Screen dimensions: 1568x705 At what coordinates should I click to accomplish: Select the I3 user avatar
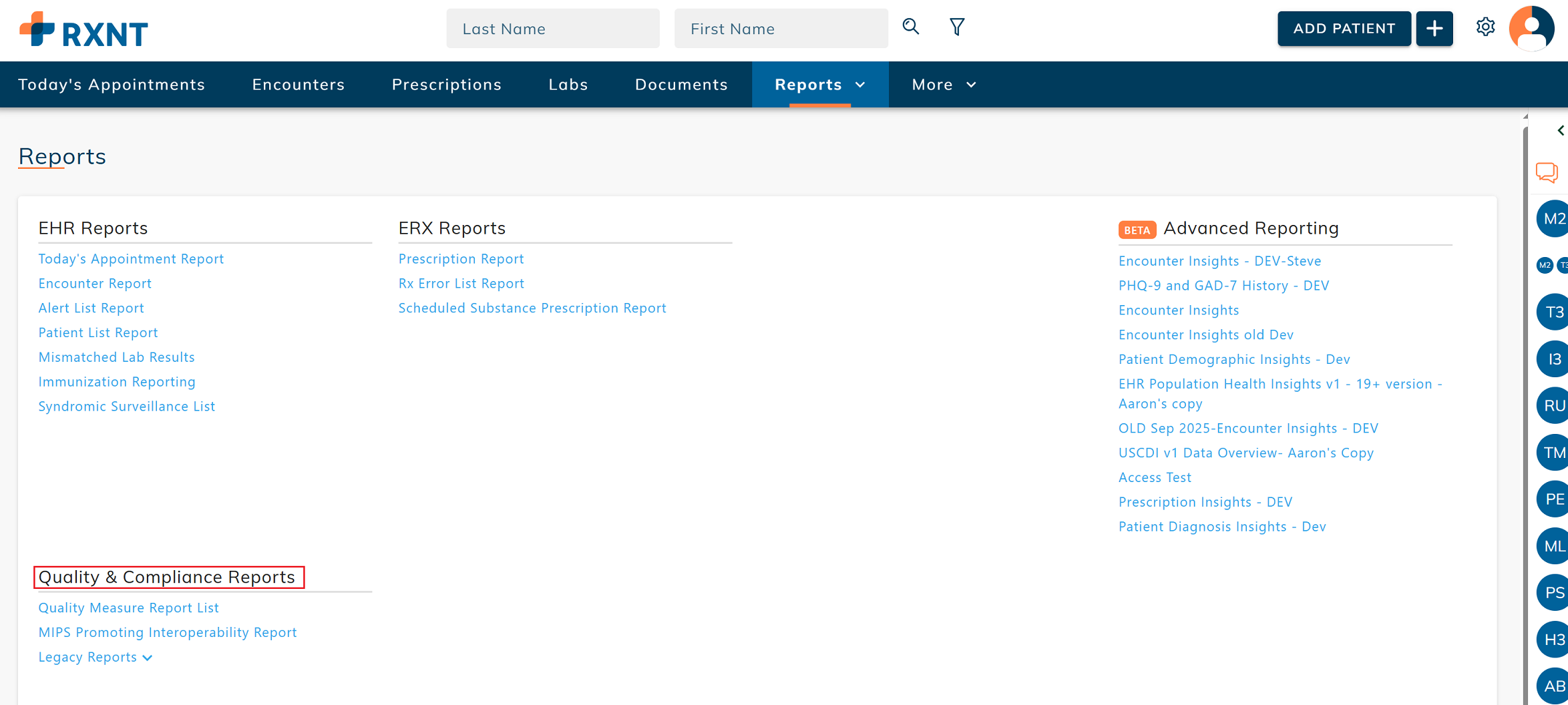point(1553,359)
